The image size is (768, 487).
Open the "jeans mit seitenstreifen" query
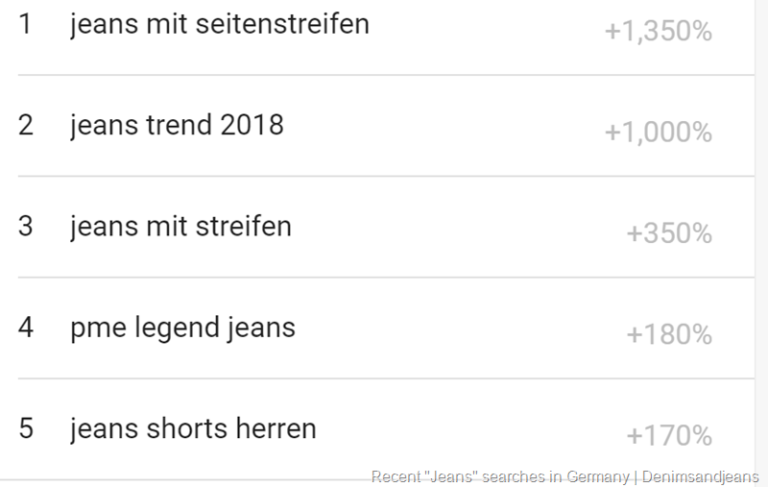[219, 24]
